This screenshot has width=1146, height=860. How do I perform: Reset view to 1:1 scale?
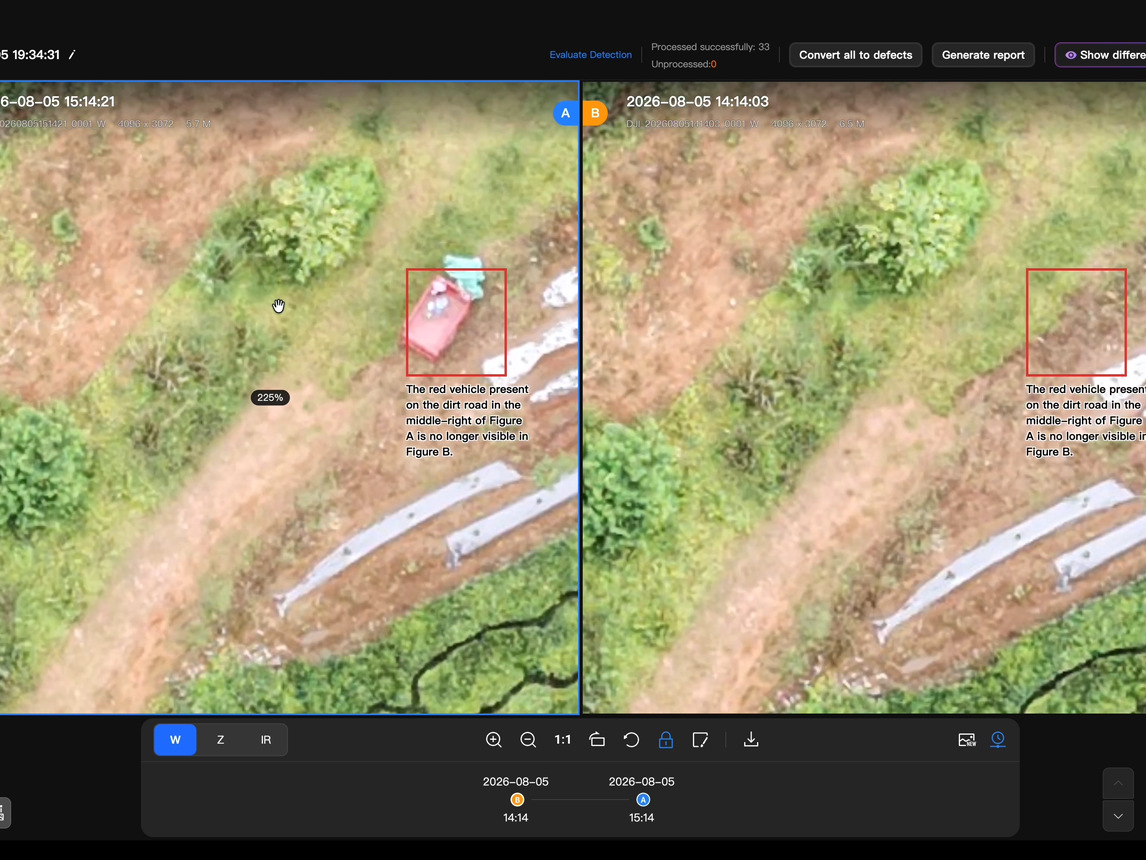point(562,739)
